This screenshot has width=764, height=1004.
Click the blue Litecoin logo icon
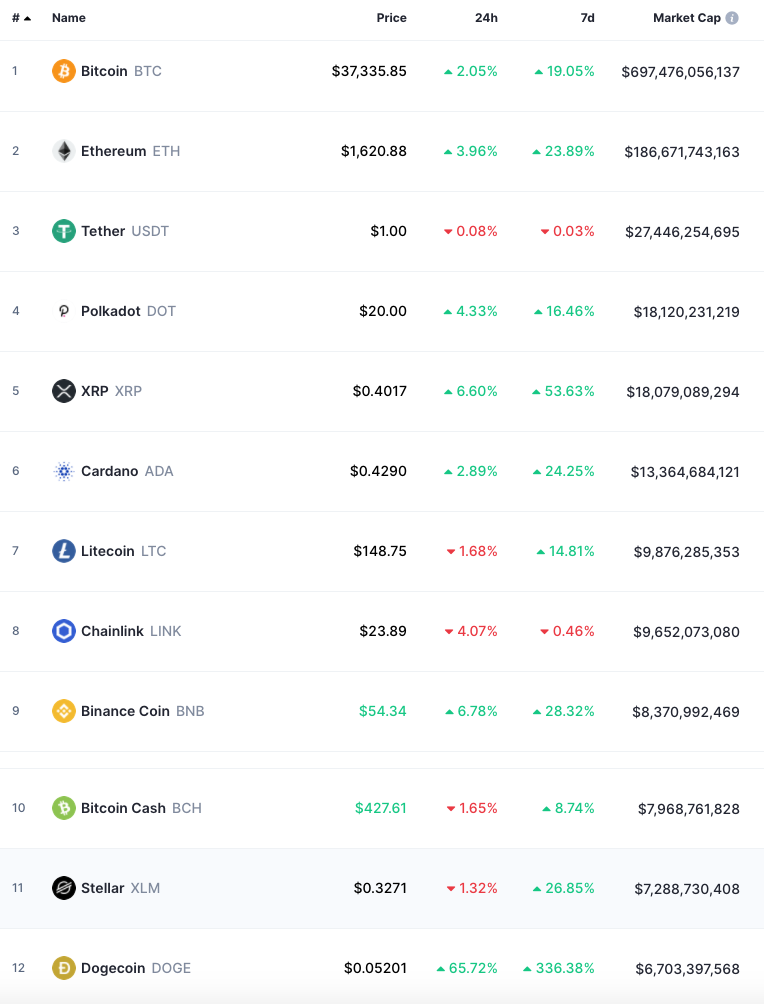(63, 551)
